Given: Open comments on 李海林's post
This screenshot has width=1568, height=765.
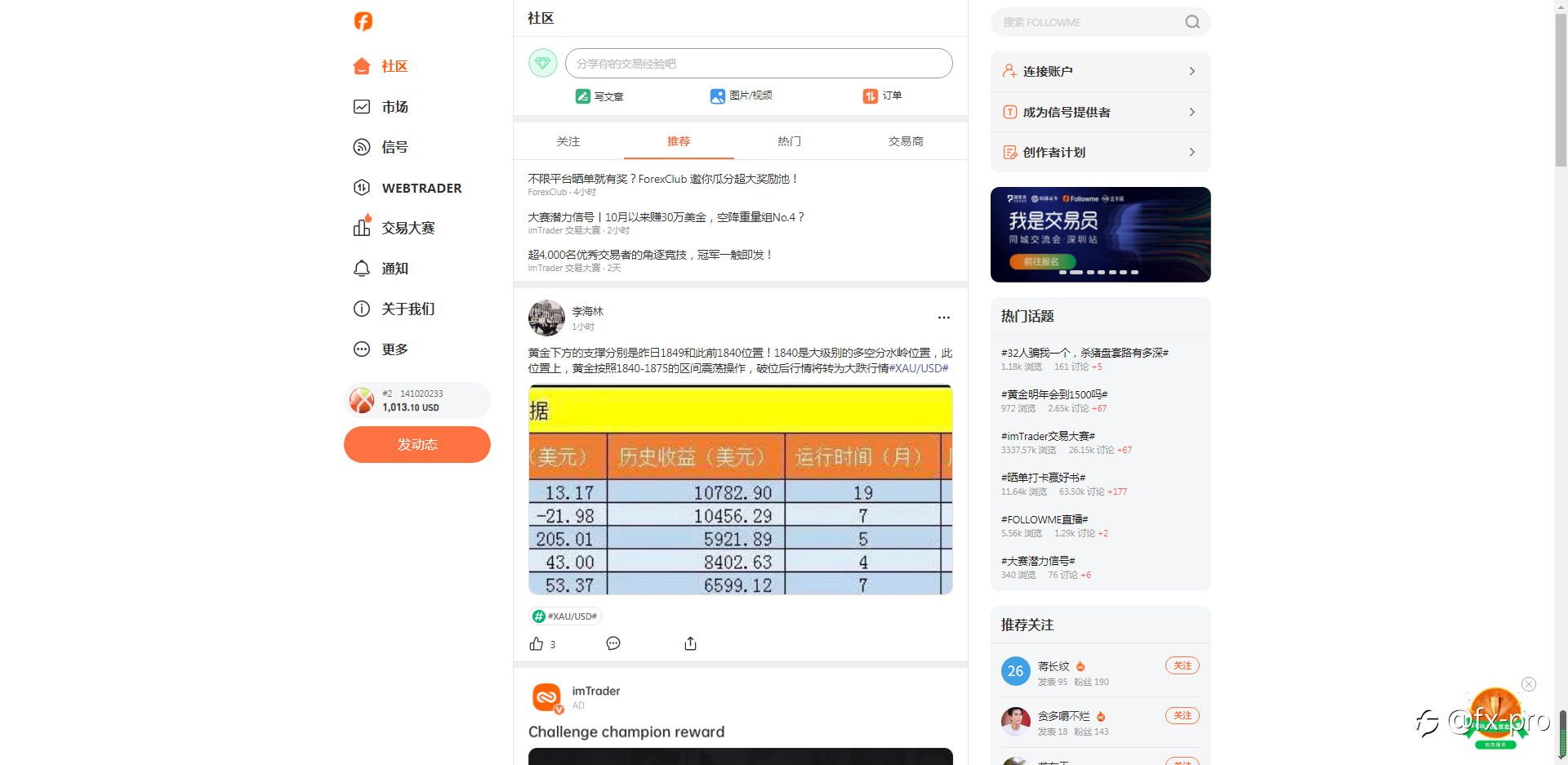Looking at the screenshot, I should 613,643.
